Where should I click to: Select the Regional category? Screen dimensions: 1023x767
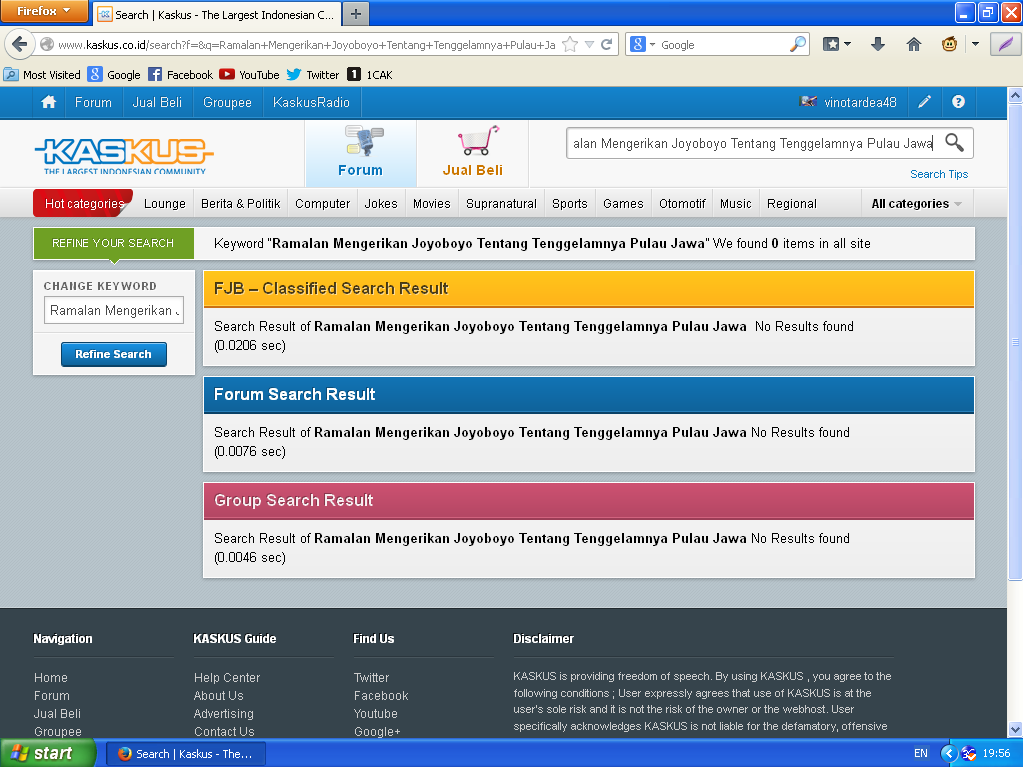(x=792, y=203)
